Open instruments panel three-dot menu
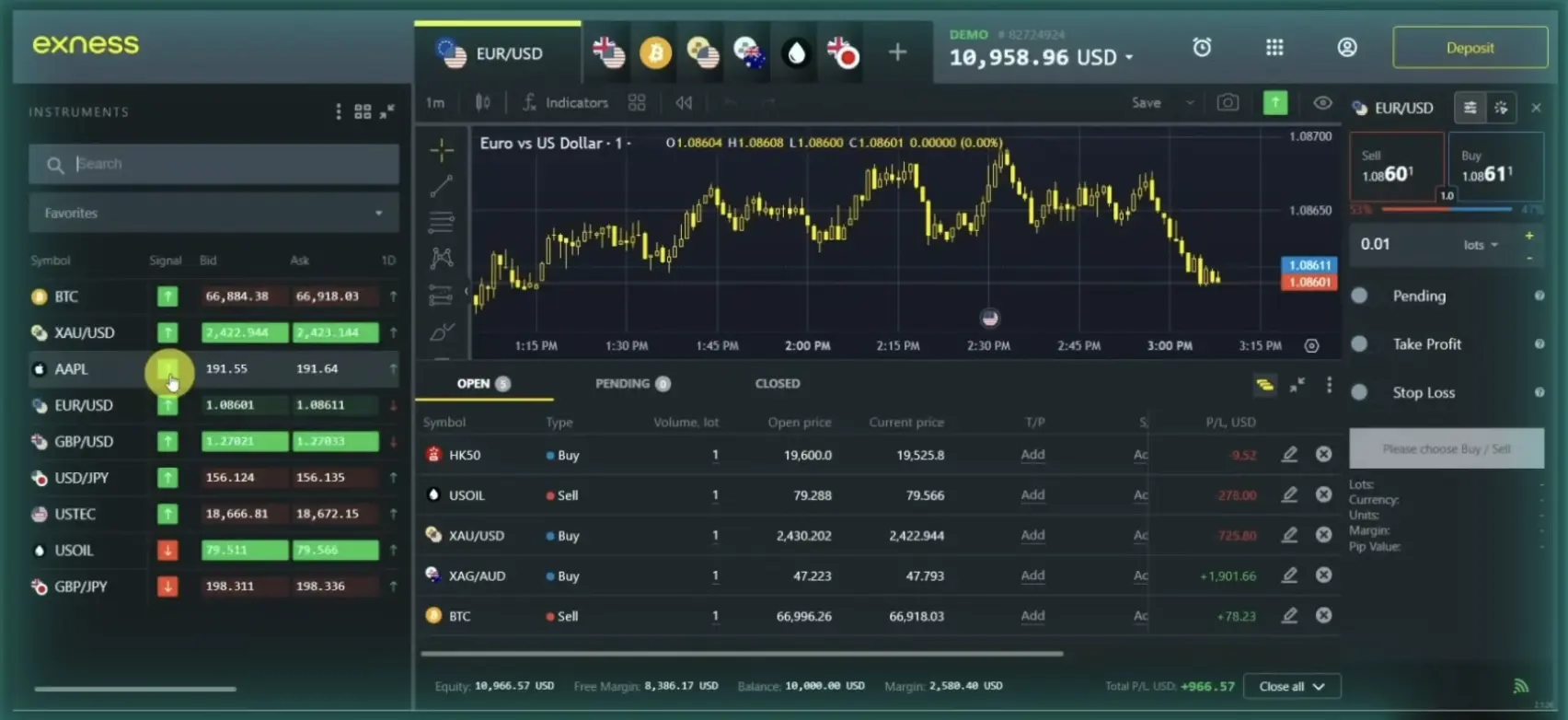1568x720 pixels. click(x=339, y=111)
